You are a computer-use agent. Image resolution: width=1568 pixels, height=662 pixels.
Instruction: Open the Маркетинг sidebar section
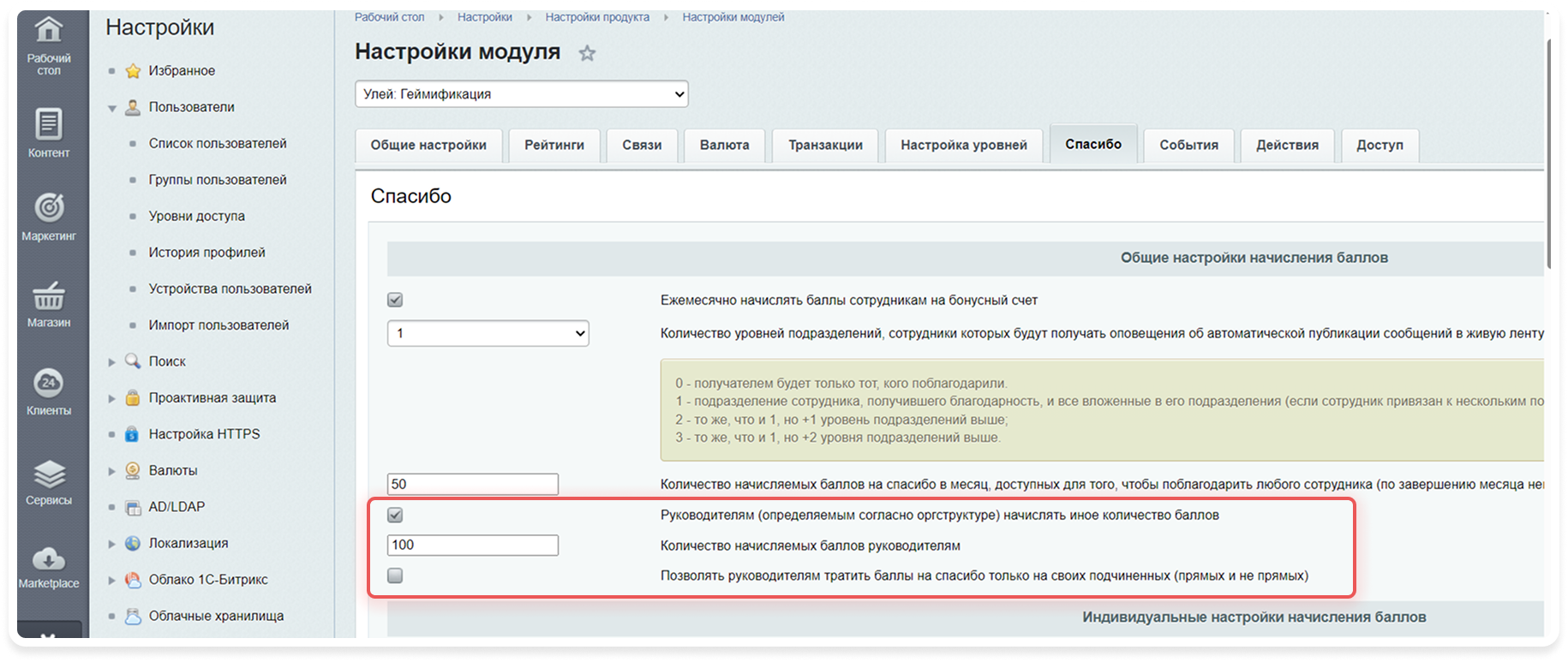pyautogui.click(x=49, y=218)
